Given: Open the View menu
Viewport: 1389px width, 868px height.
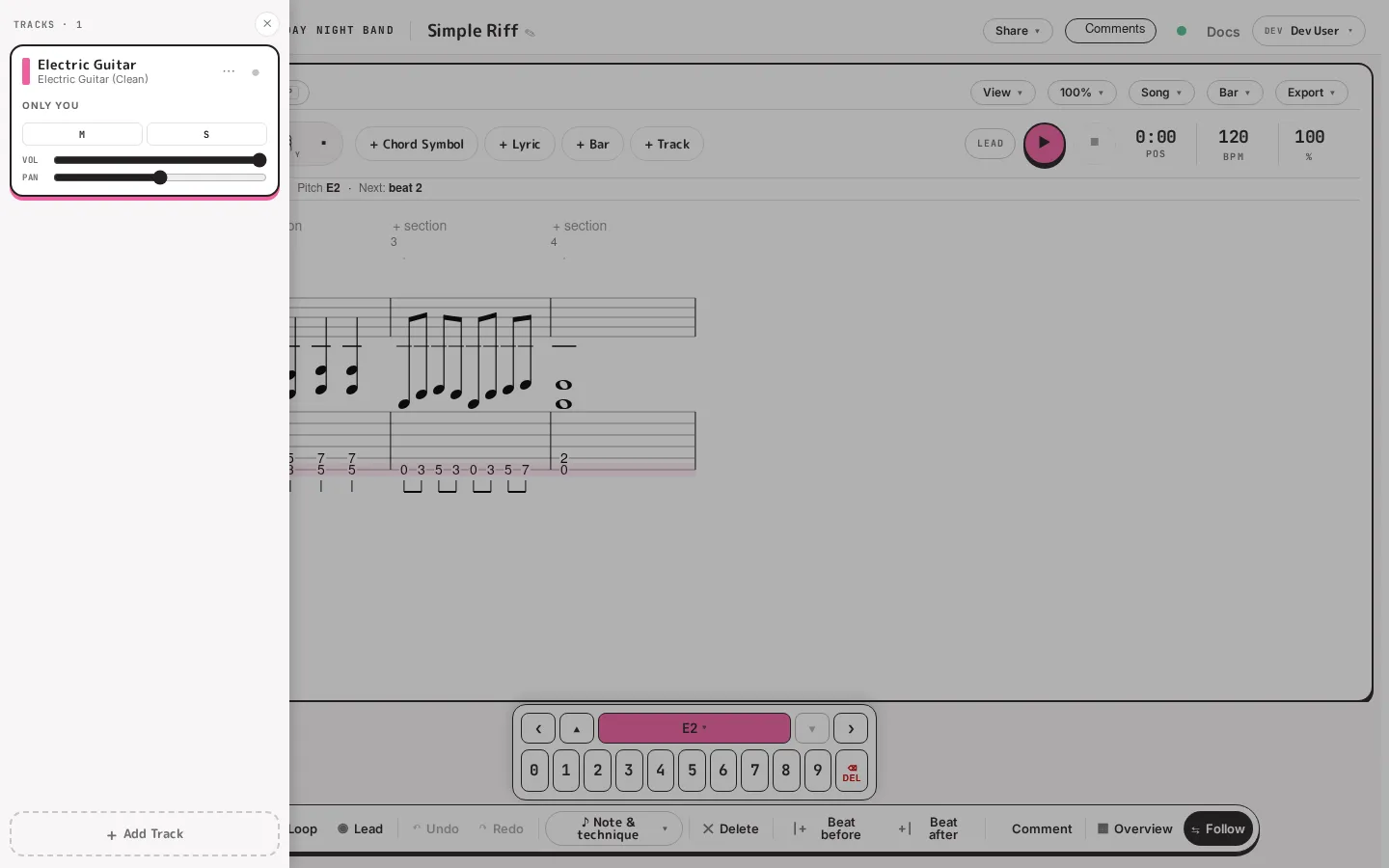Looking at the screenshot, I should (1003, 93).
